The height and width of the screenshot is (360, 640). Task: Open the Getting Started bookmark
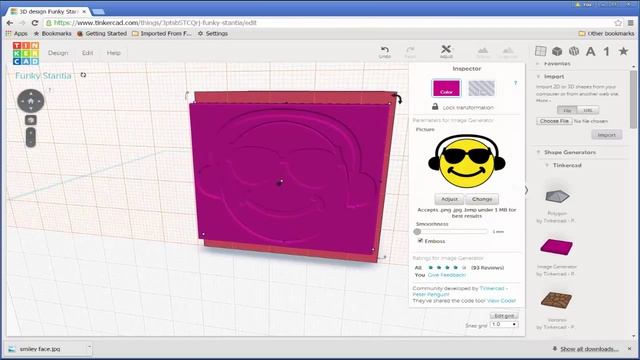[x=102, y=33]
